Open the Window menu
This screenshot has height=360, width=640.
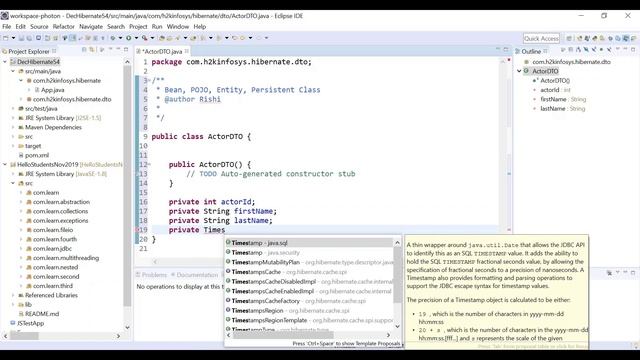(178, 27)
